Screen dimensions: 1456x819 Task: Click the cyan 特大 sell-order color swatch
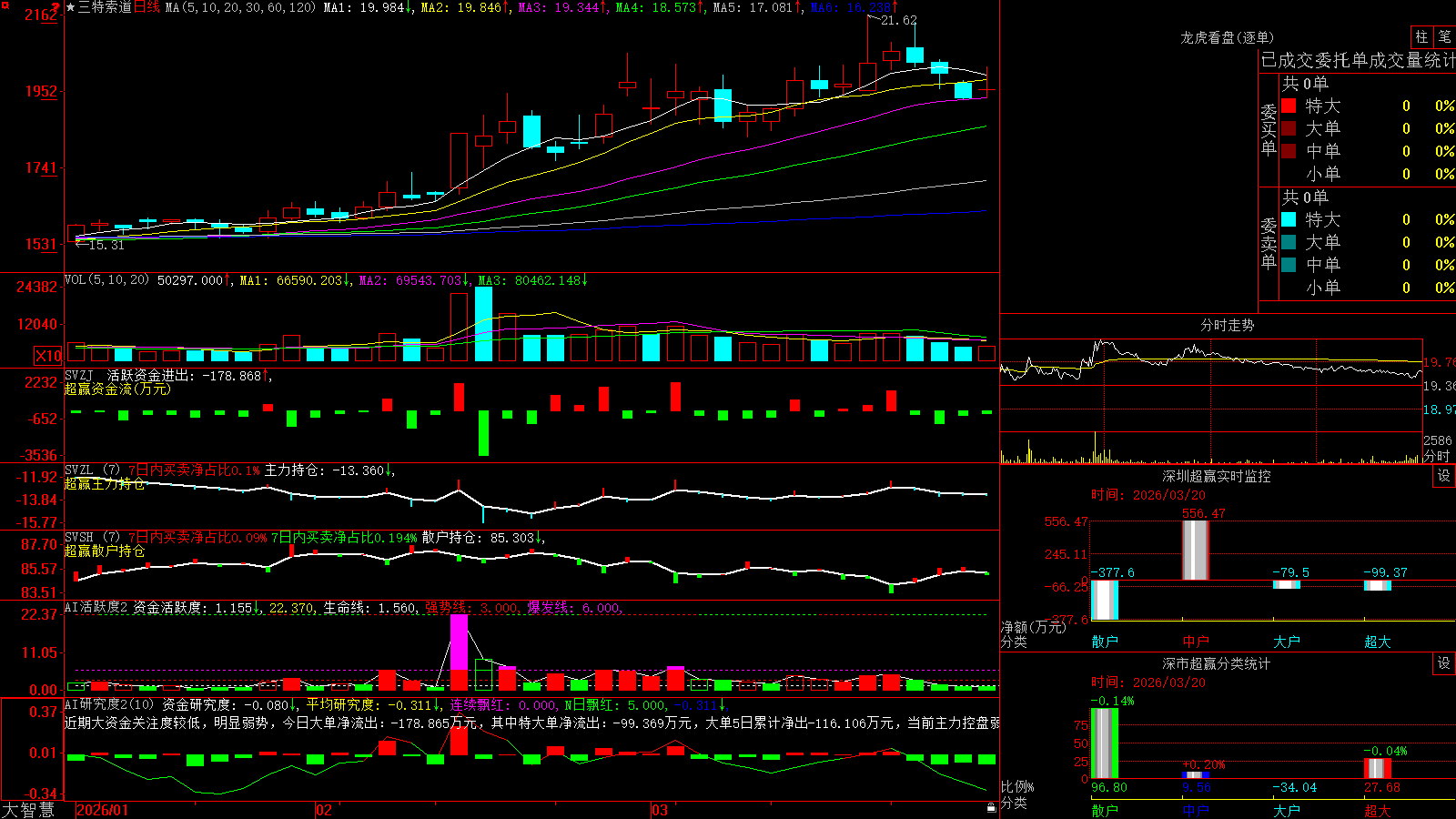tap(1289, 219)
